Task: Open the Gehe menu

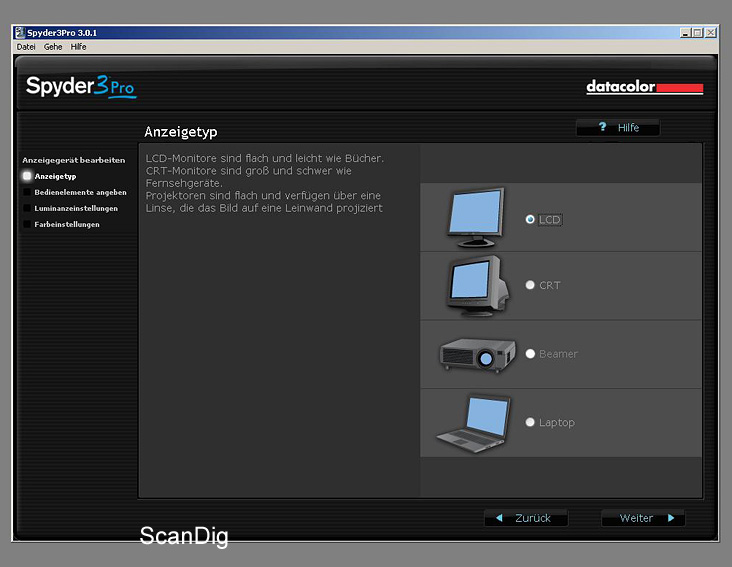Action: [x=53, y=47]
